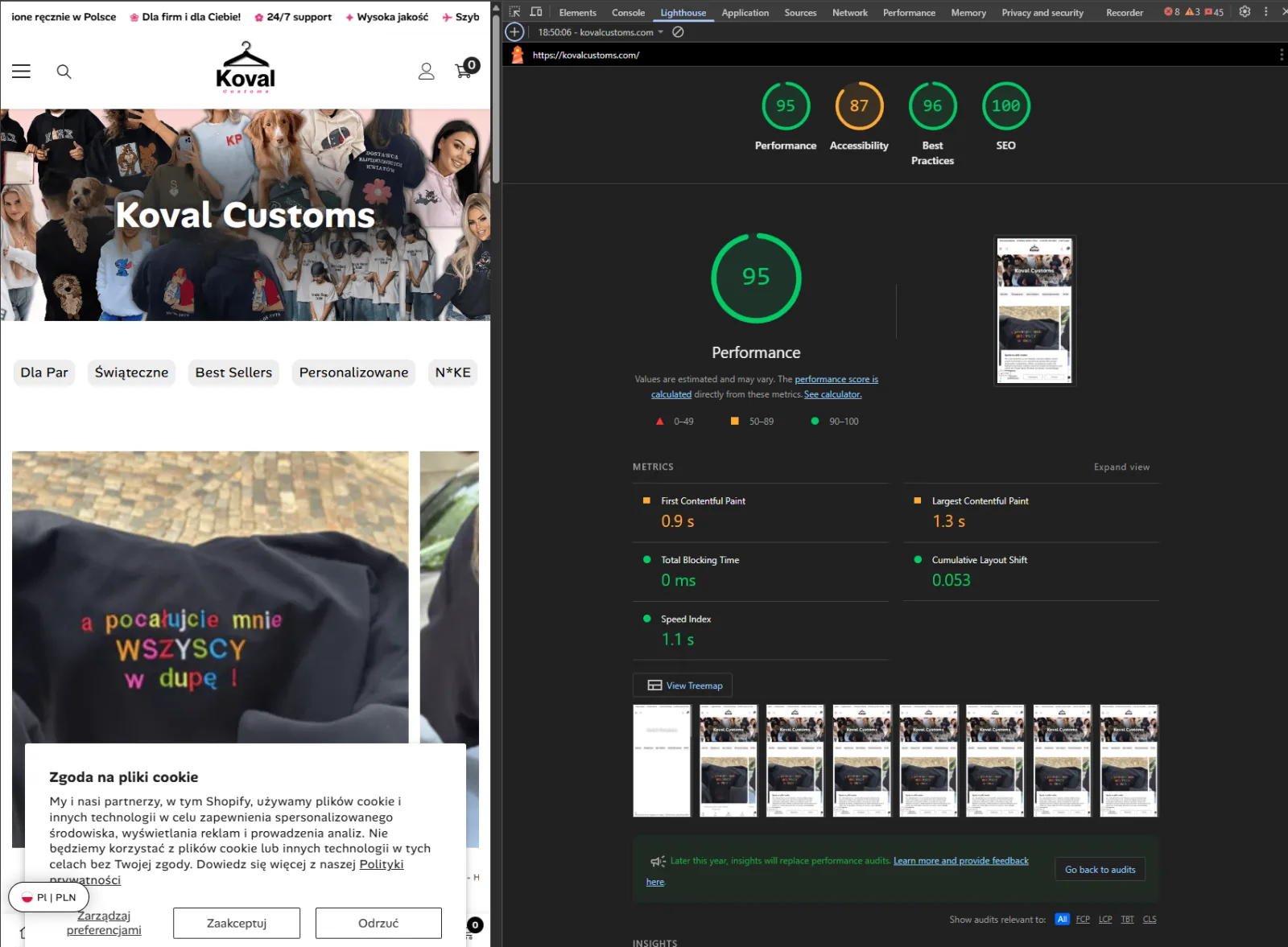1288x947 pixels.
Task: Click the first blank filmstrip frame
Action: tap(662, 760)
